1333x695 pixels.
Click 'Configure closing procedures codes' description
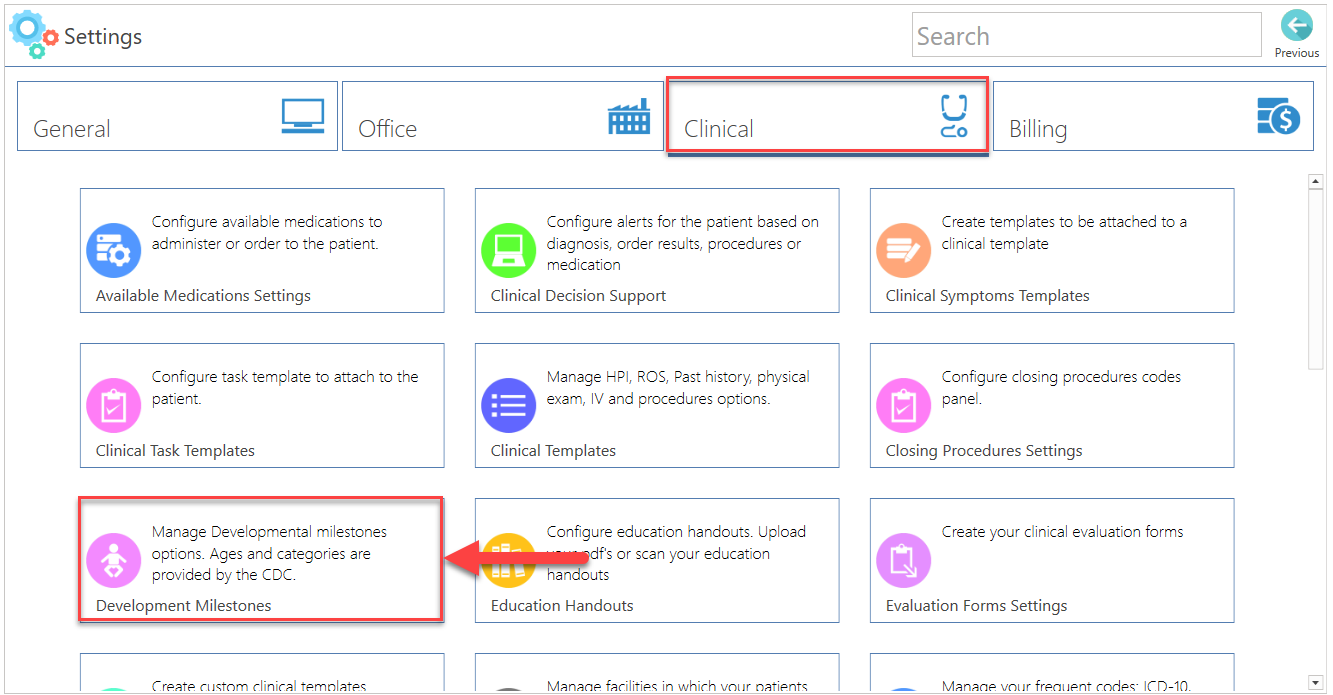click(1061, 388)
